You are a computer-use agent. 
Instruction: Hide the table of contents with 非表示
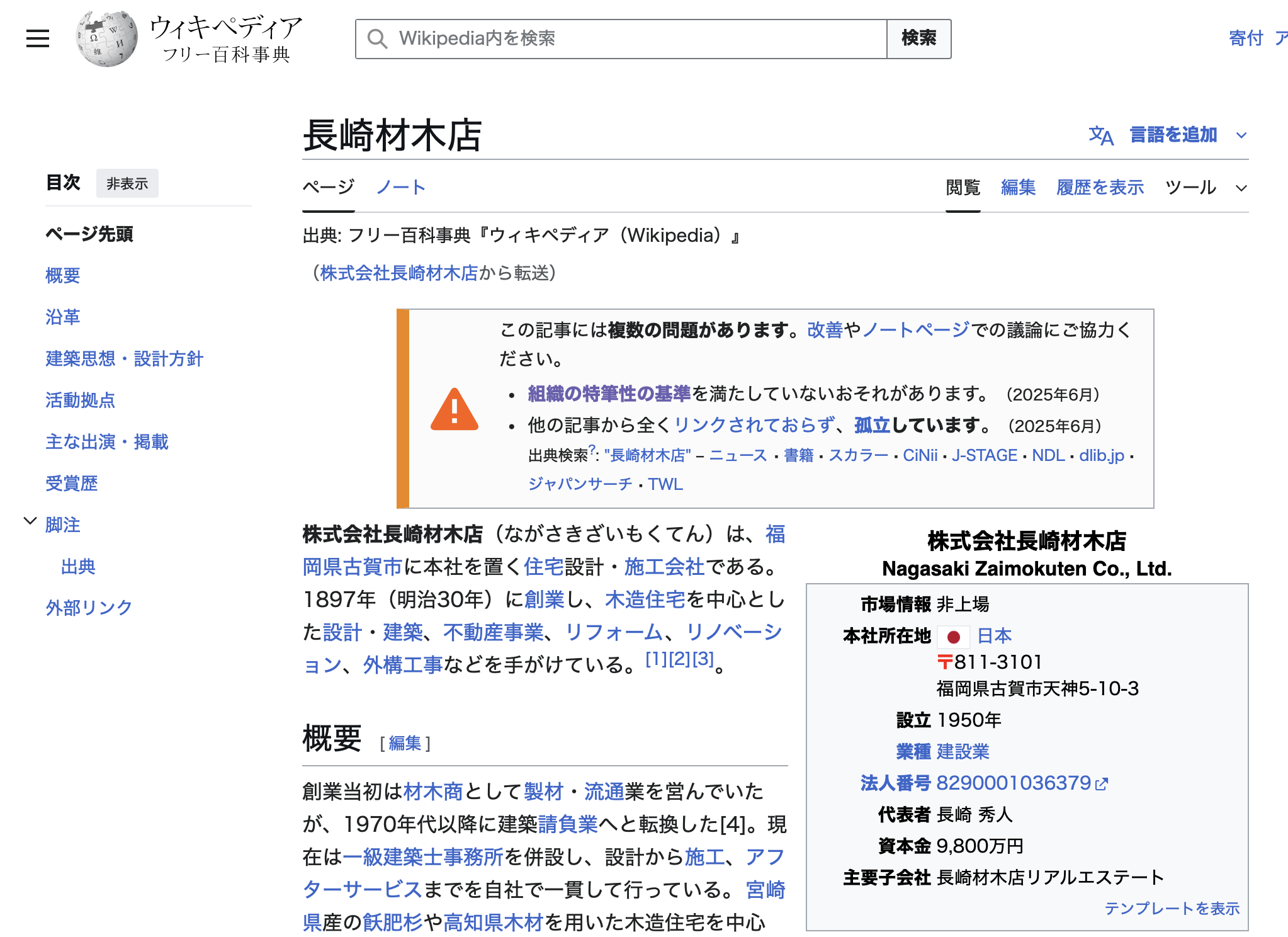[x=127, y=183]
